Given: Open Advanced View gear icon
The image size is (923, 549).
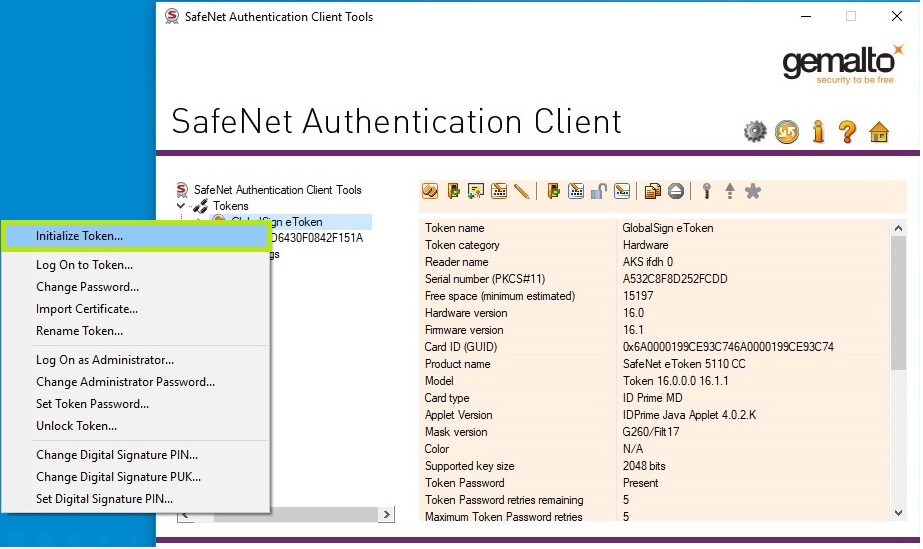Looking at the screenshot, I should pos(755,131).
